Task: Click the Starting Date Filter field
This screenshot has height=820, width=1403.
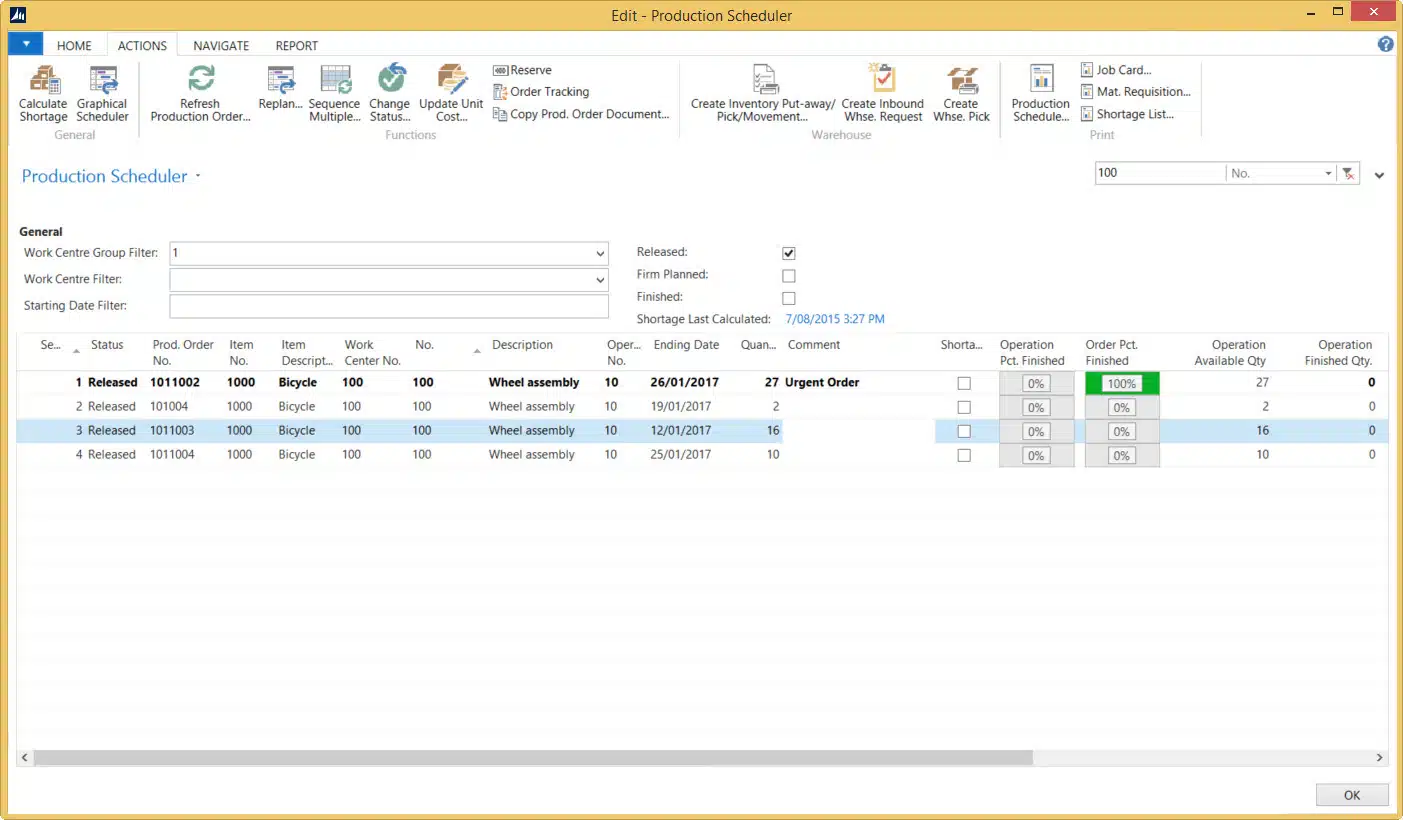Action: pyautogui.click(x=389, y=306)
